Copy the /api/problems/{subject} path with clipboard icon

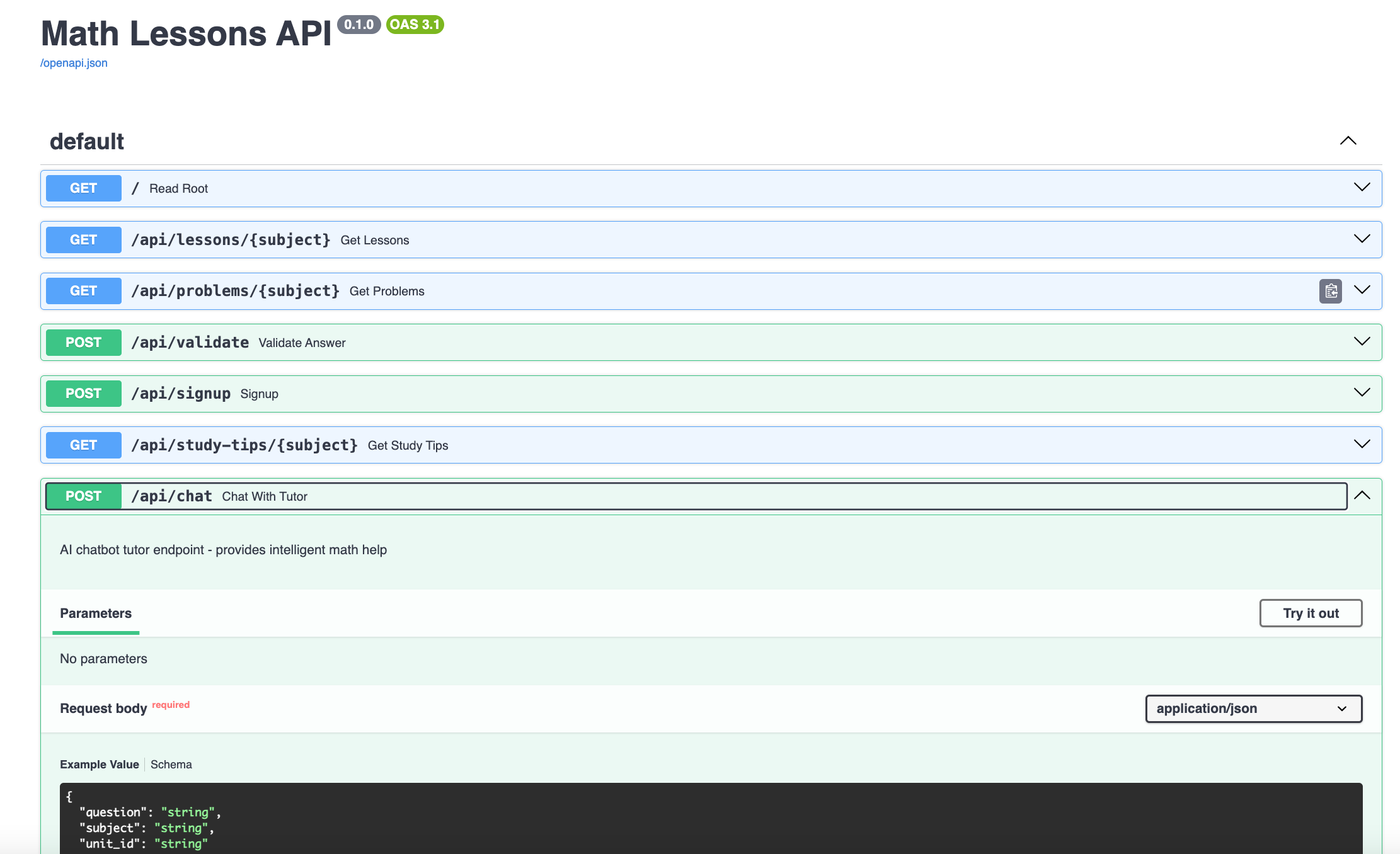pyautogui.click(x=1330, y=291)
